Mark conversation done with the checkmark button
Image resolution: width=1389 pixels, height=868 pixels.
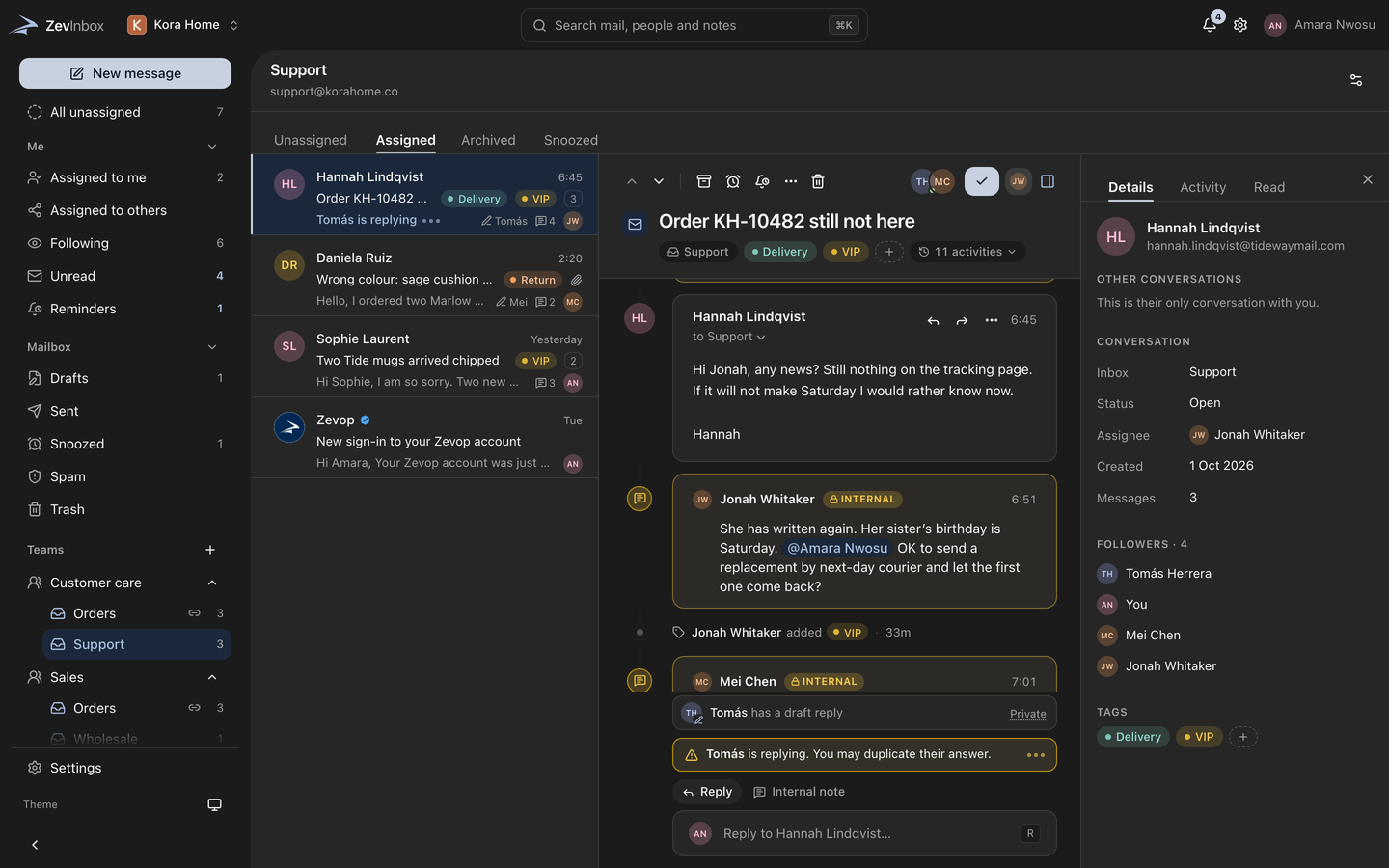[982, 181]
